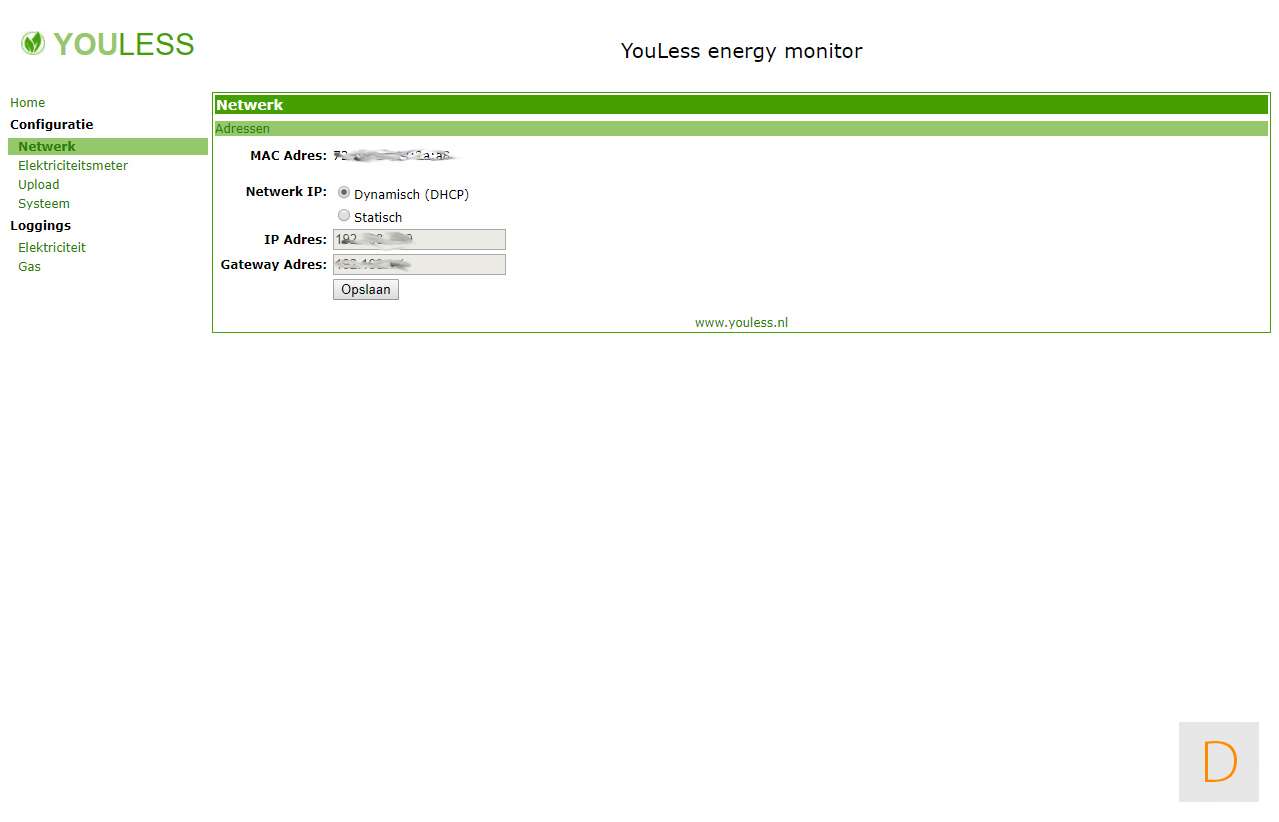Click the YouLess leaf logo icon
This screenshot has height=822, width=1279.
33,43
